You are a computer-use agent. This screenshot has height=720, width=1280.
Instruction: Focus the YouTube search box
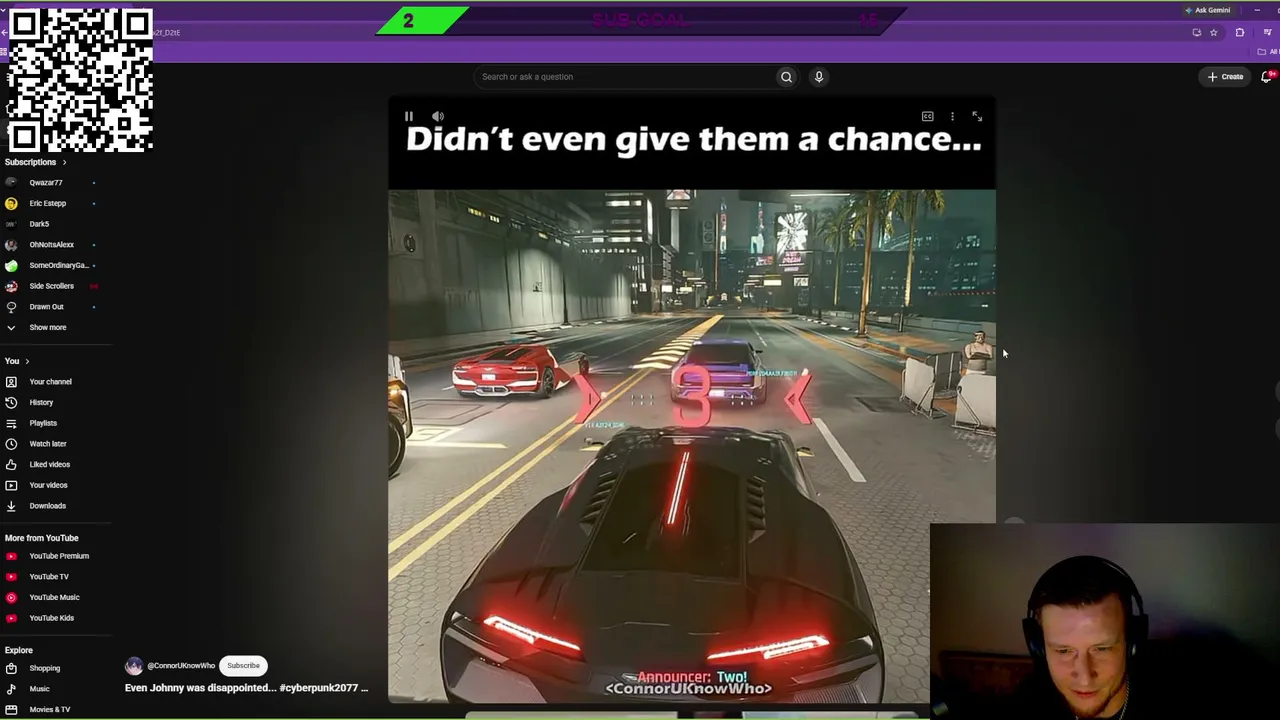[624, 77]
